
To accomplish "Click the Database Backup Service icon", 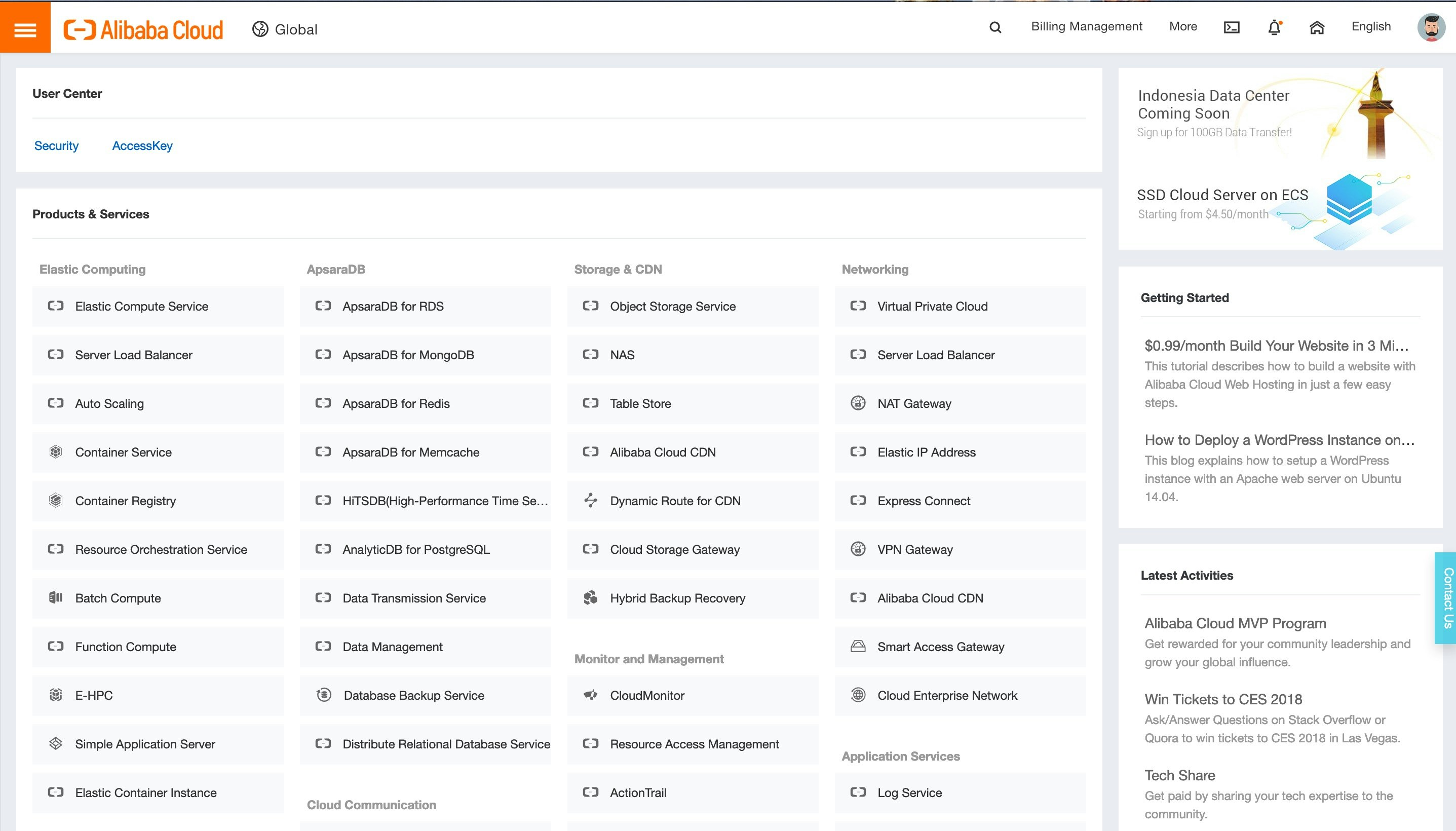I will 324,695.
